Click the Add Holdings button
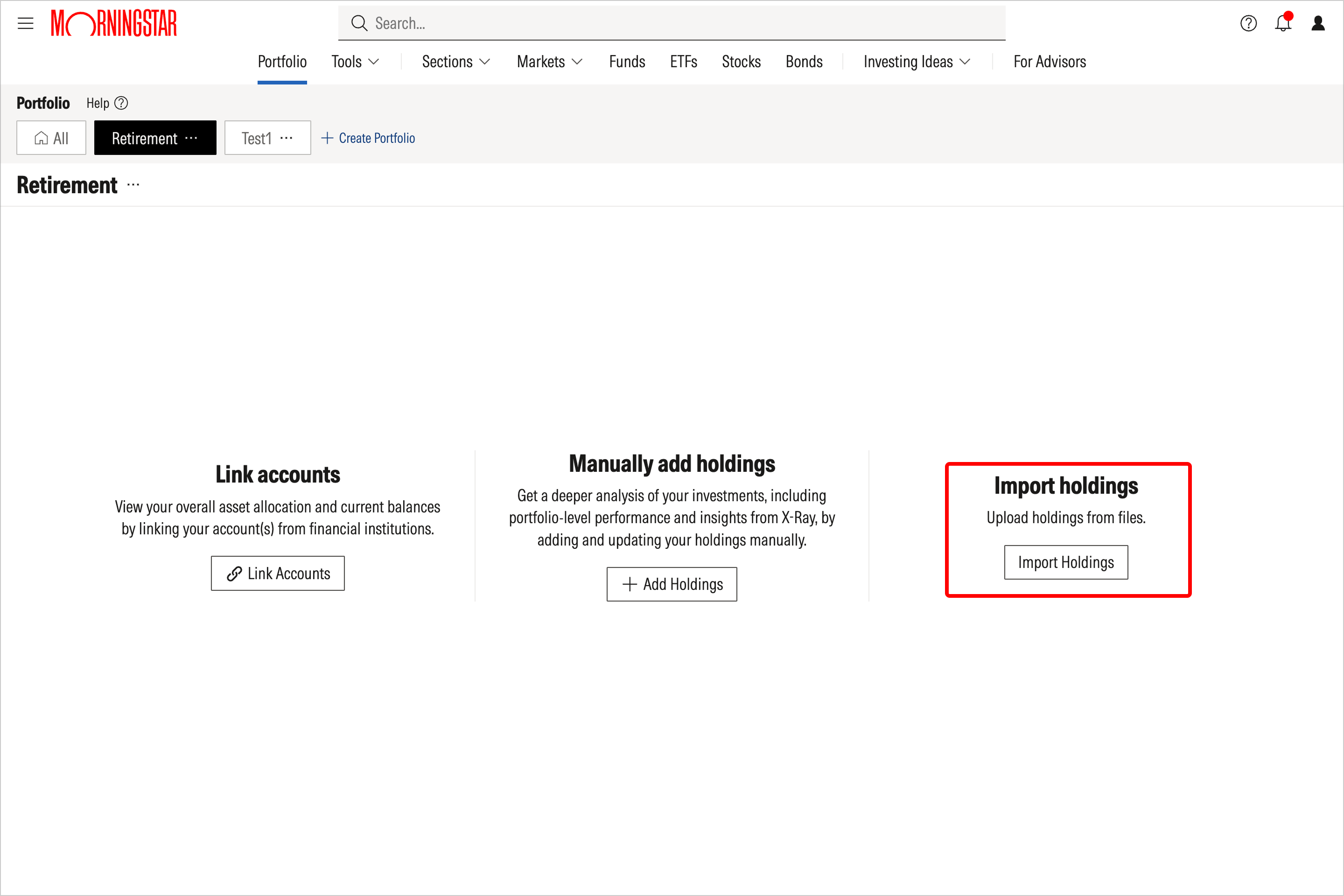1344x896 pixels. coord(672,584)
